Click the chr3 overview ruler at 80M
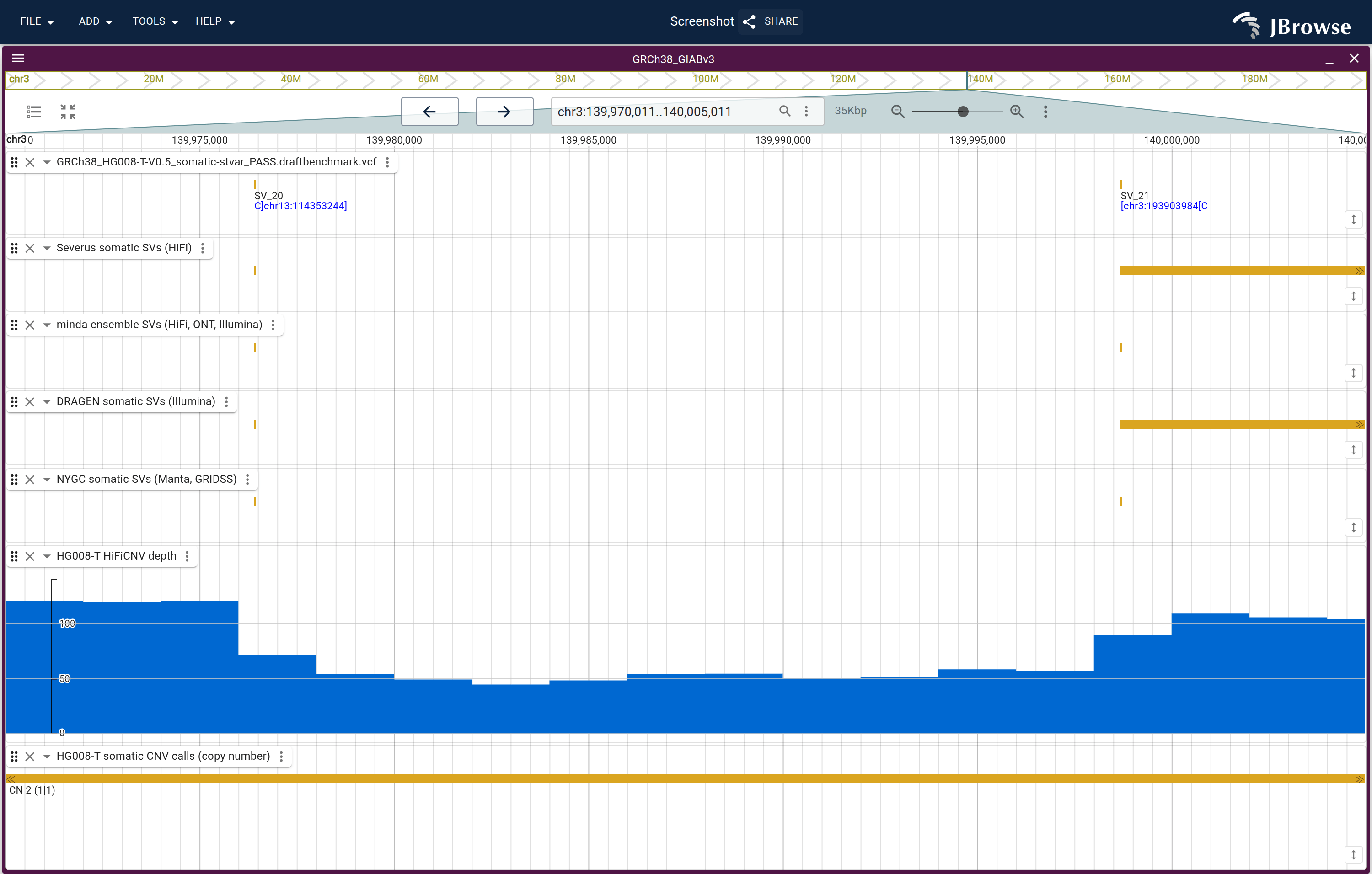Screen dimensions: 1372x874 [x=565, y=79]
